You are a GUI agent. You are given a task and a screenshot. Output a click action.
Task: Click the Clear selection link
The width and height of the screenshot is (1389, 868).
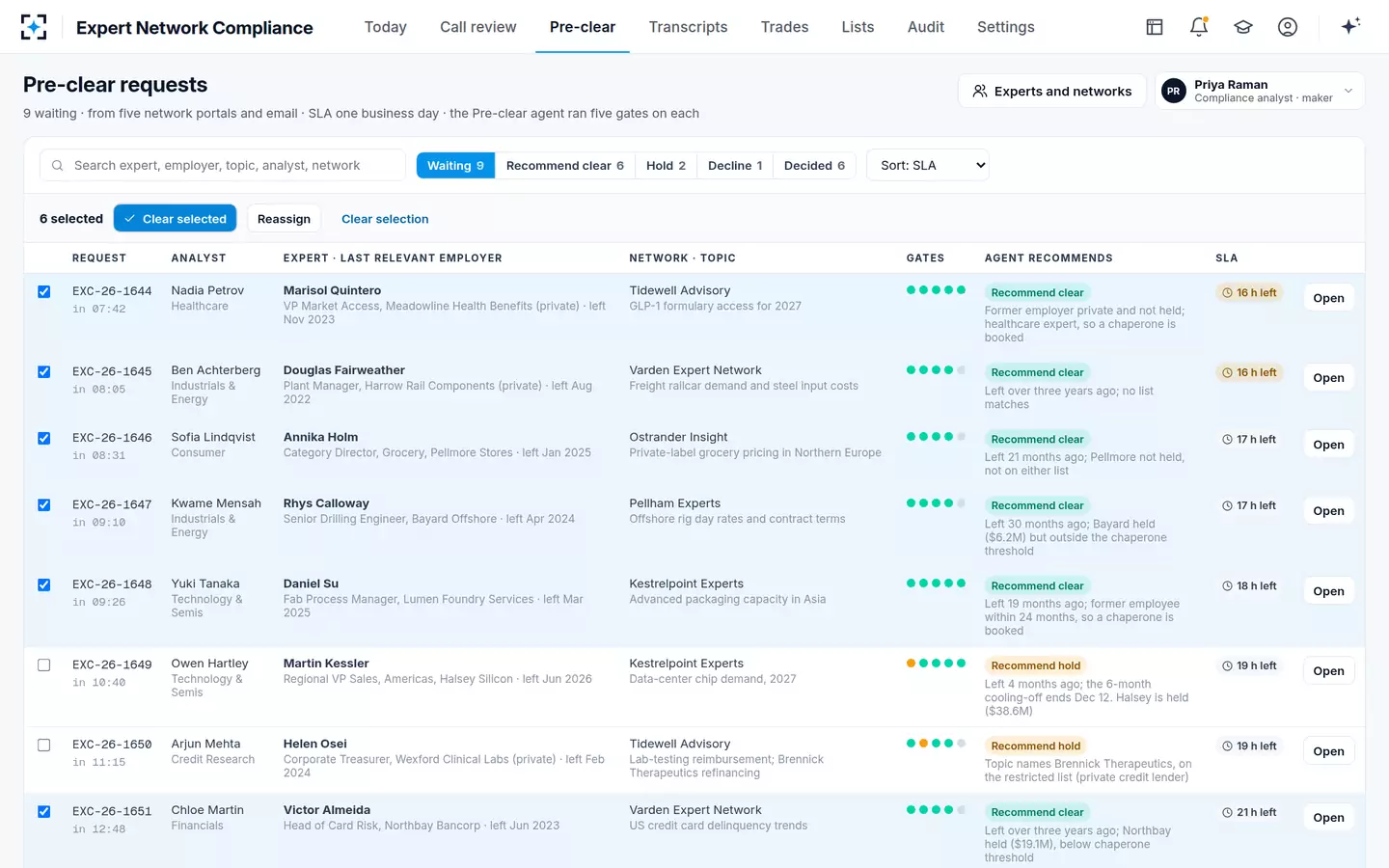(x=385, y=219)
